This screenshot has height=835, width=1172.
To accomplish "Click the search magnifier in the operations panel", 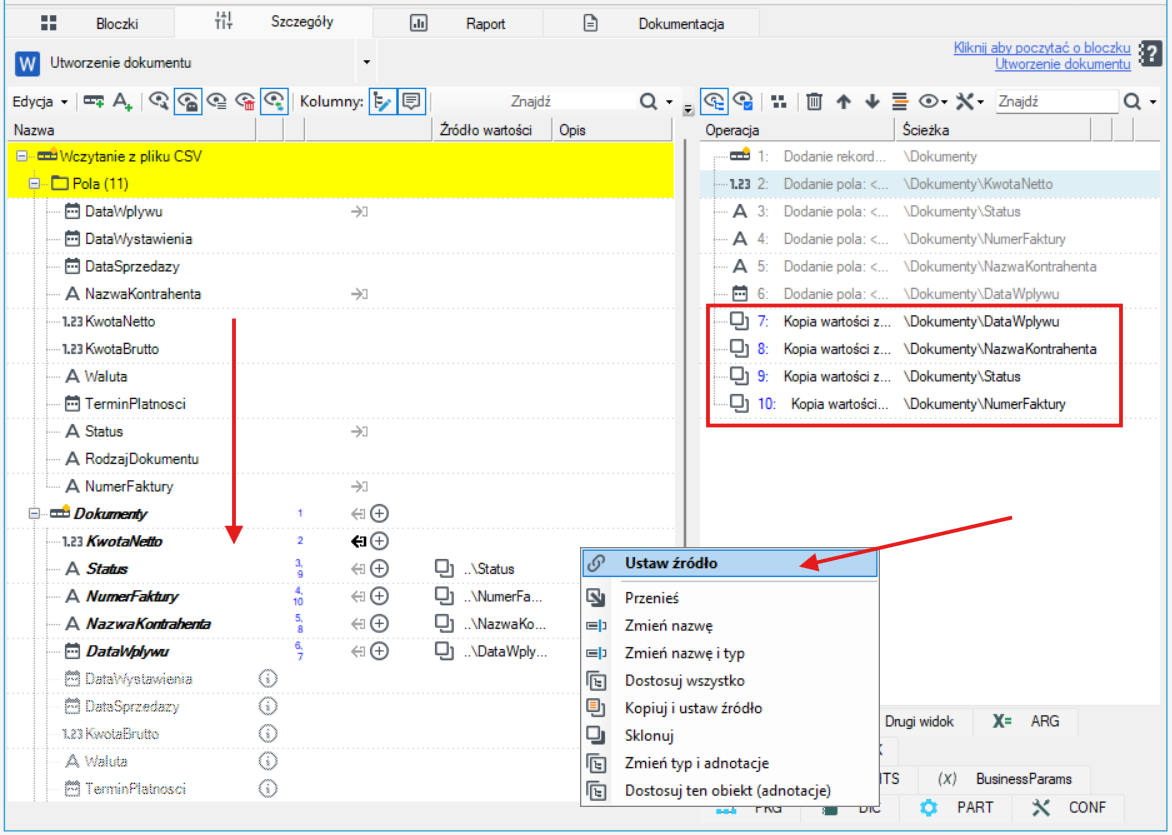I will pyautogui.click(x=1132, y=102).
